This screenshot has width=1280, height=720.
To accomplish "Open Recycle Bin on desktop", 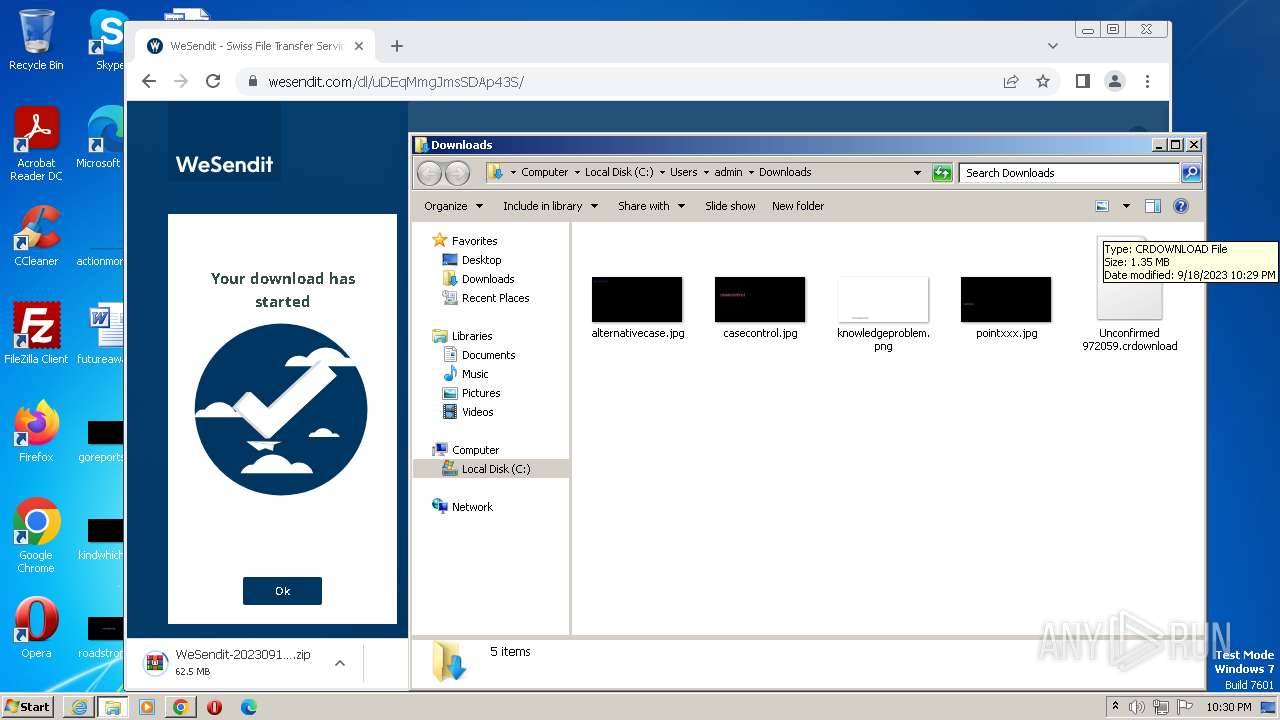I will pos(36,40).
